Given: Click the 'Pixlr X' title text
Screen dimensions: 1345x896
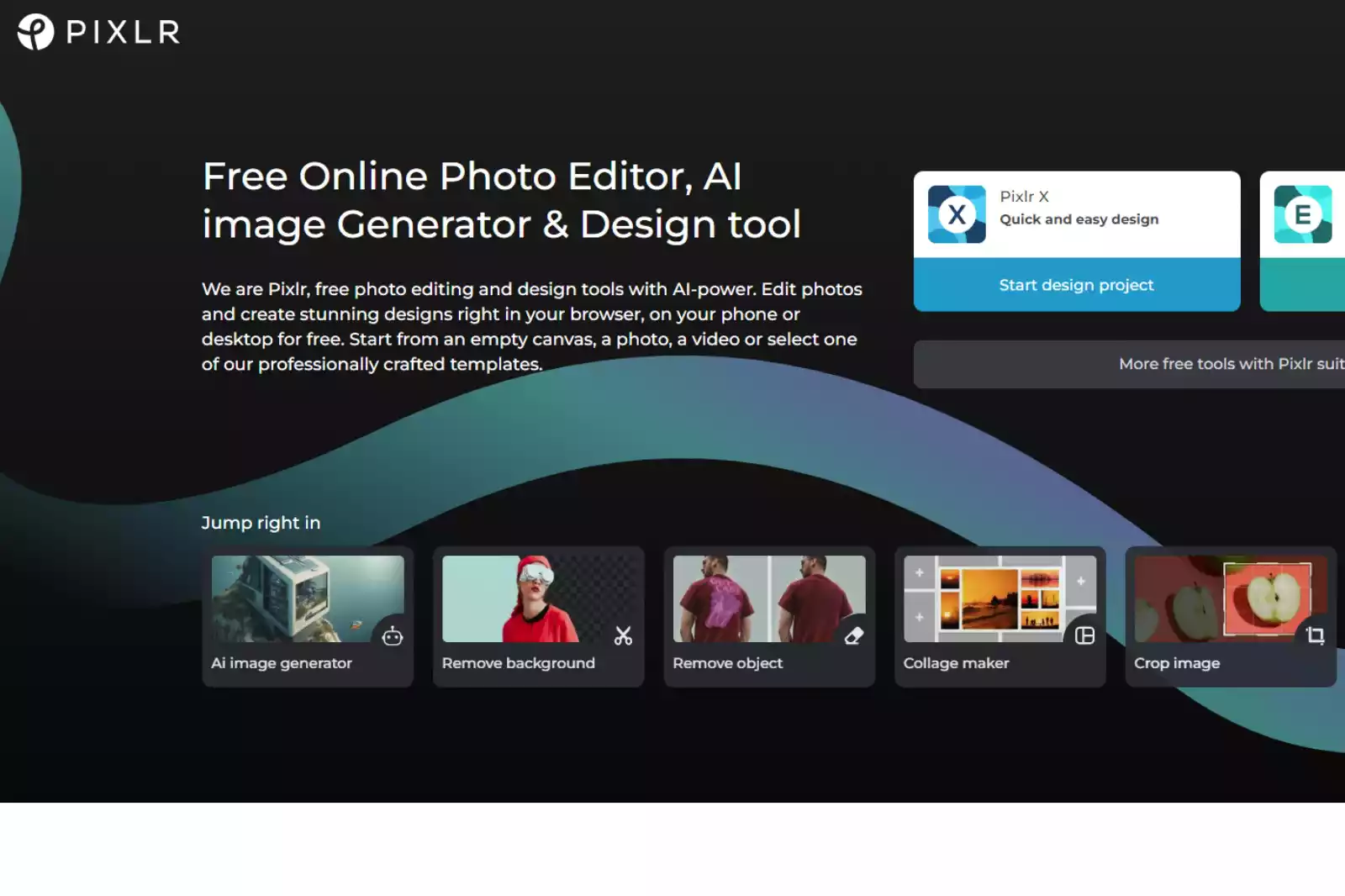Looking at the screenshot, I should [x=1025, y=196].
